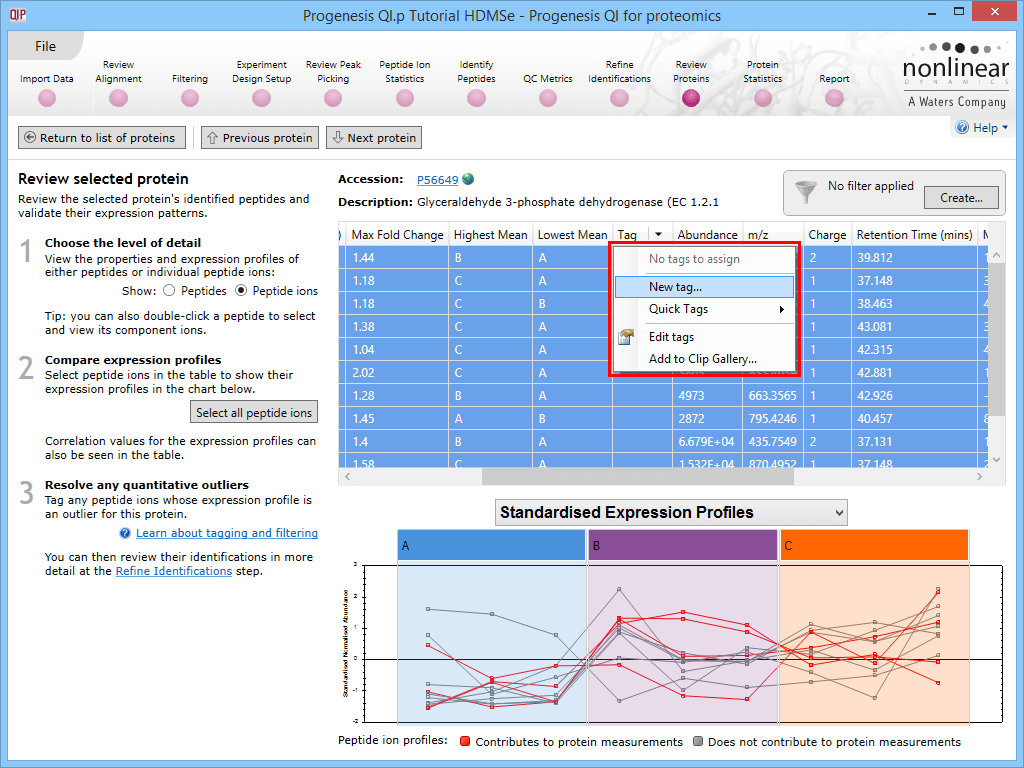Click the filter funnel icon
The image size is (1024, 768).
point(806,193)
